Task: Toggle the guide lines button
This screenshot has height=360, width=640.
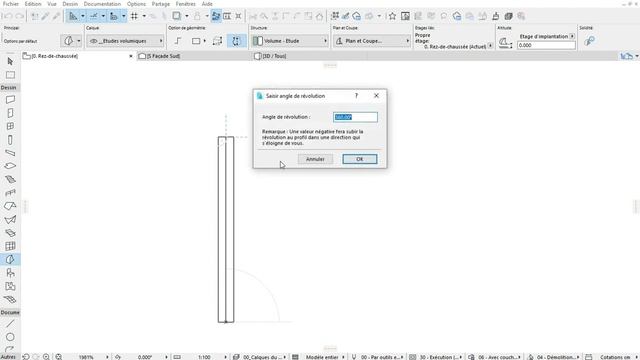Action: 73,16
